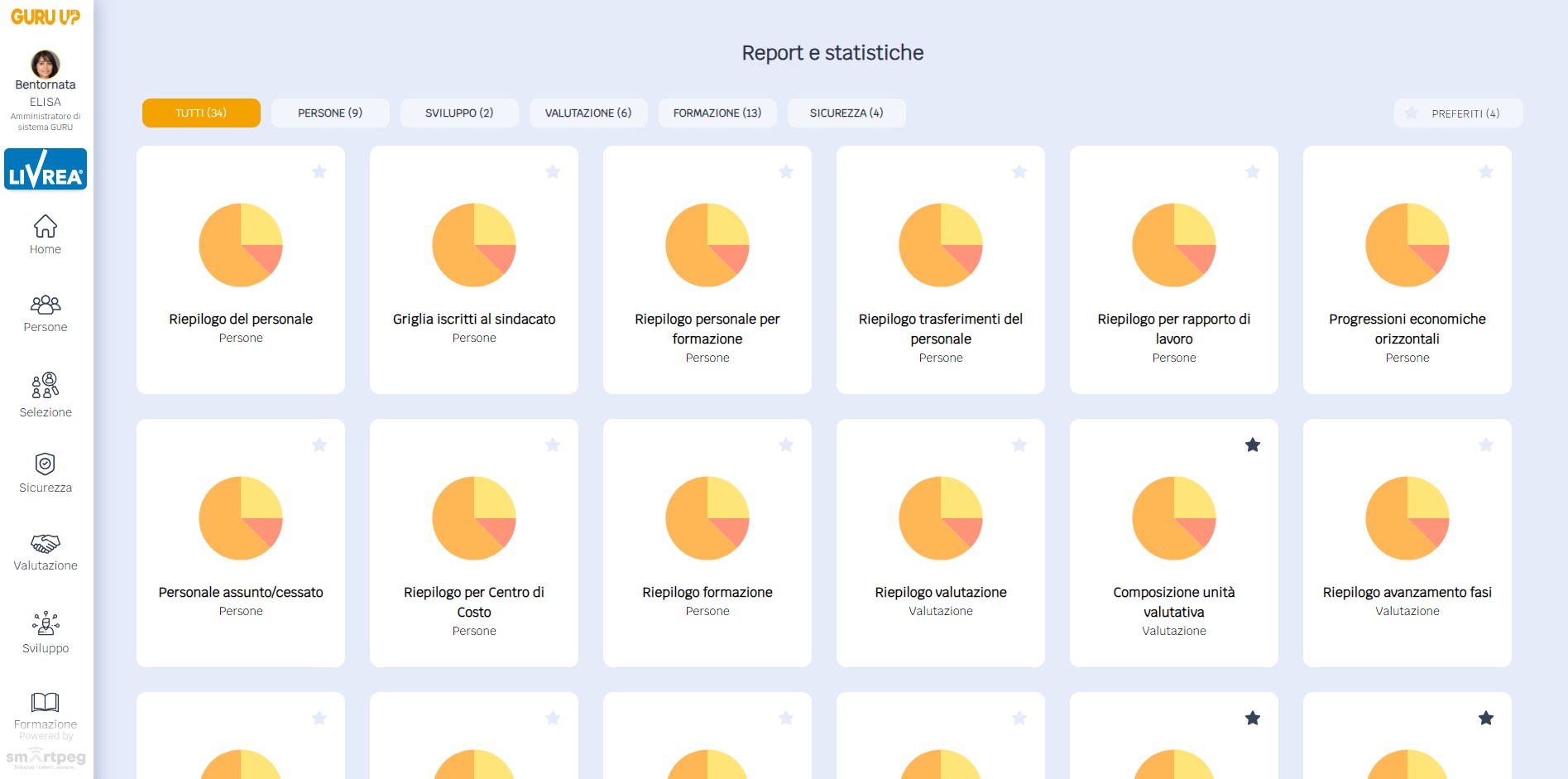Star Riepilogo avanzamento fasi report
1568x779 pixels.
(x=1486, y=445)
